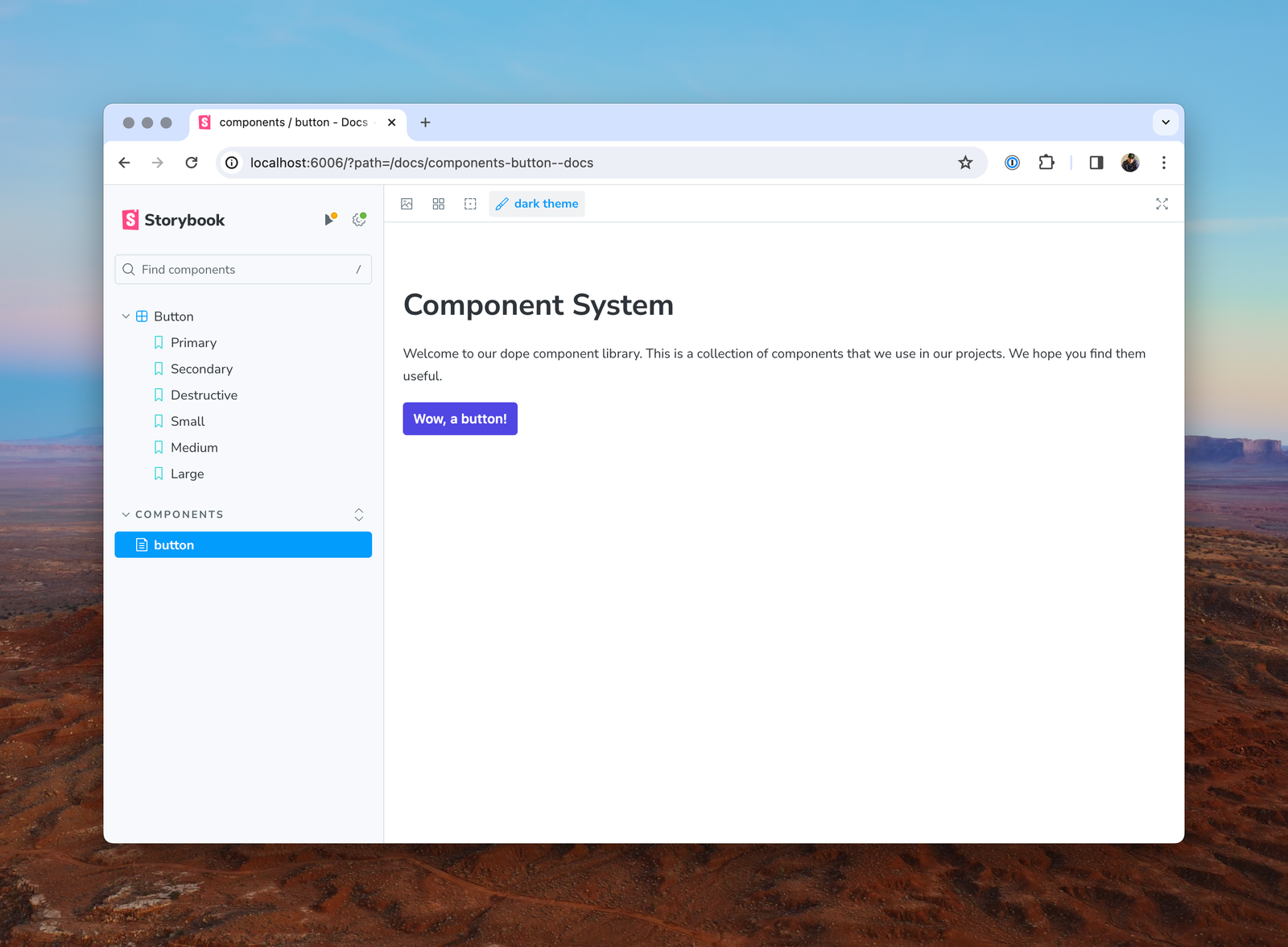1288x947 pixels.
Task: Open Chrome's three-dot menu
Action: [x=1163, y=162]
